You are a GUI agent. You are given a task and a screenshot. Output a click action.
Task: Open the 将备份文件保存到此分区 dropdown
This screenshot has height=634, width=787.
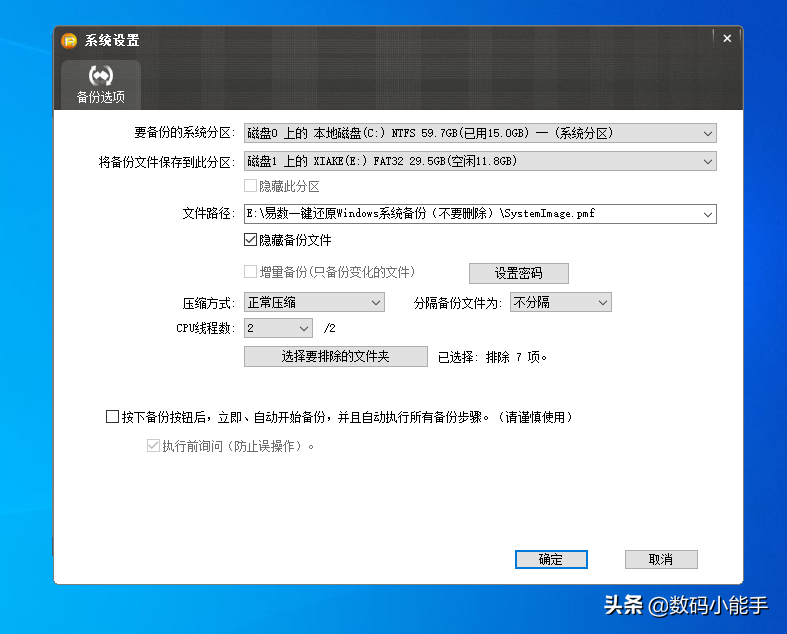[x=708, y=161]
